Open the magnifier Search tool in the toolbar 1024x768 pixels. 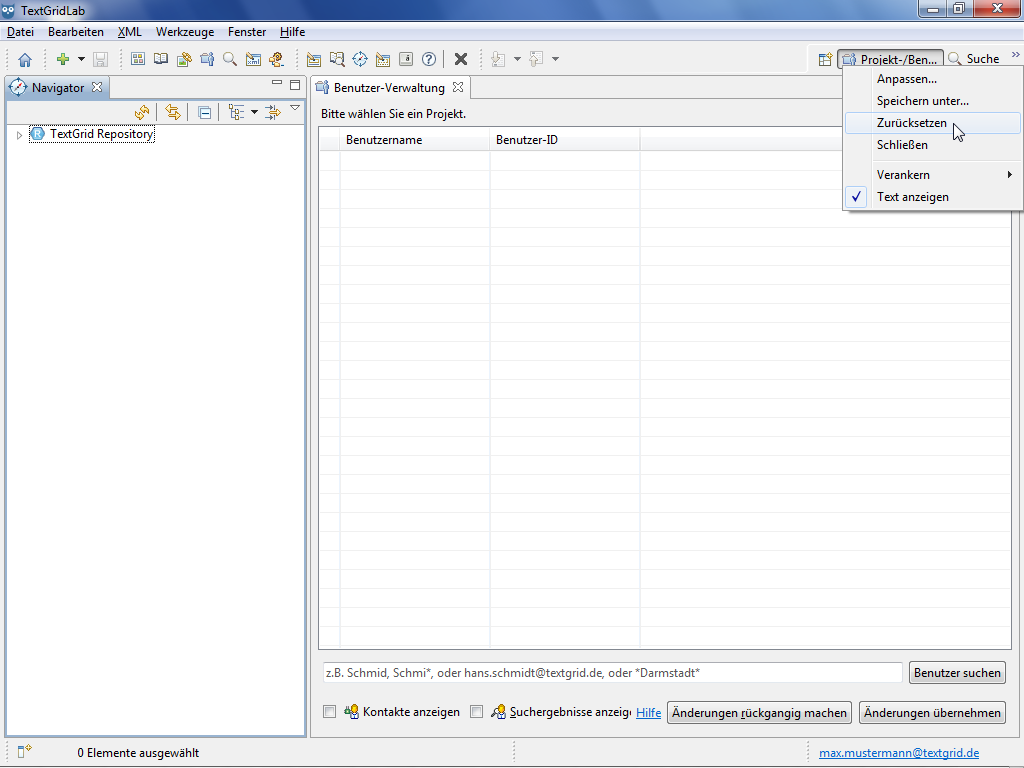tap(230, 60)
